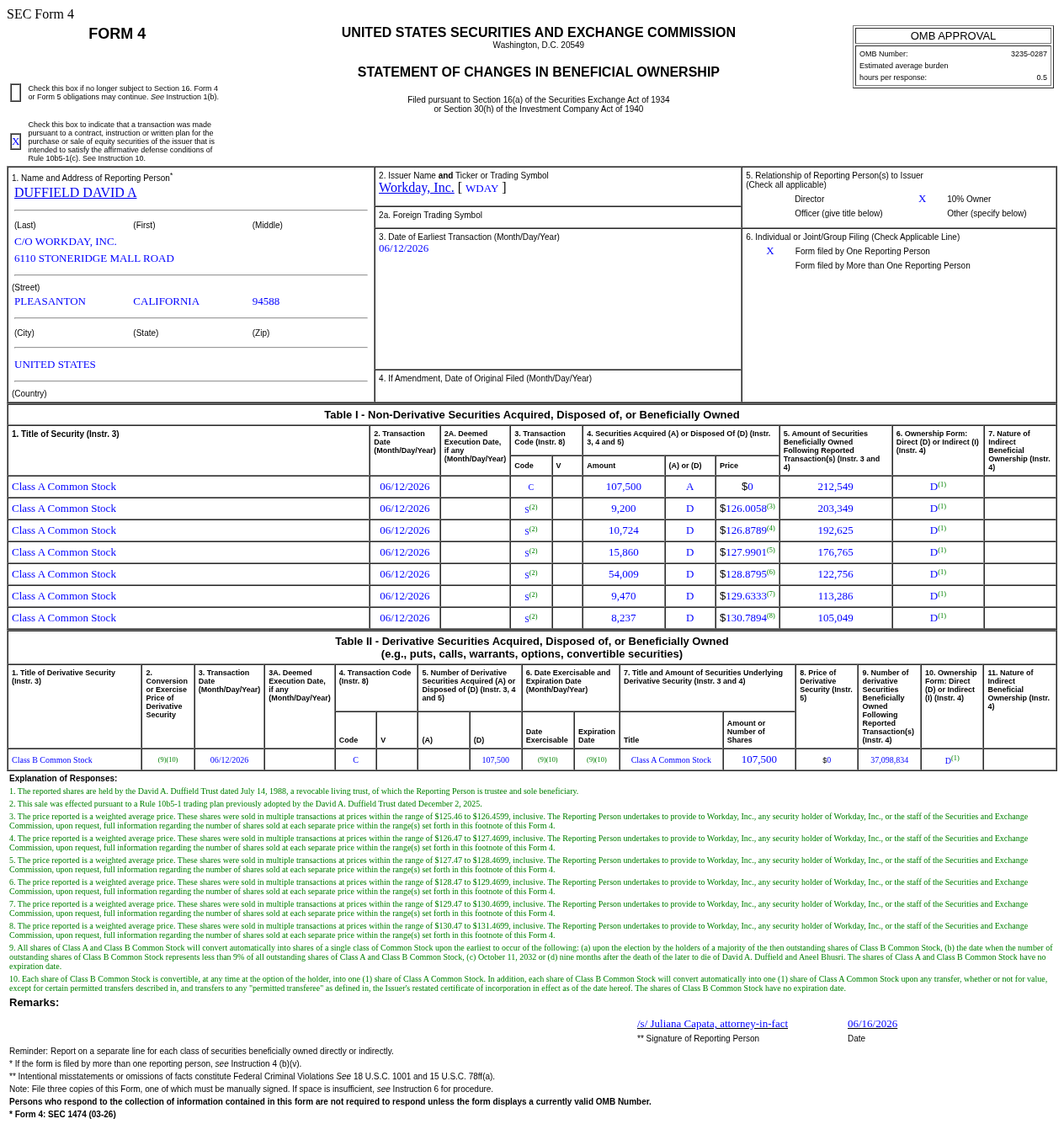Click the OMB Number 3235-0287 value
The width and height of the screenshot is (1064, 1140).
click(x=1029, y=54)
